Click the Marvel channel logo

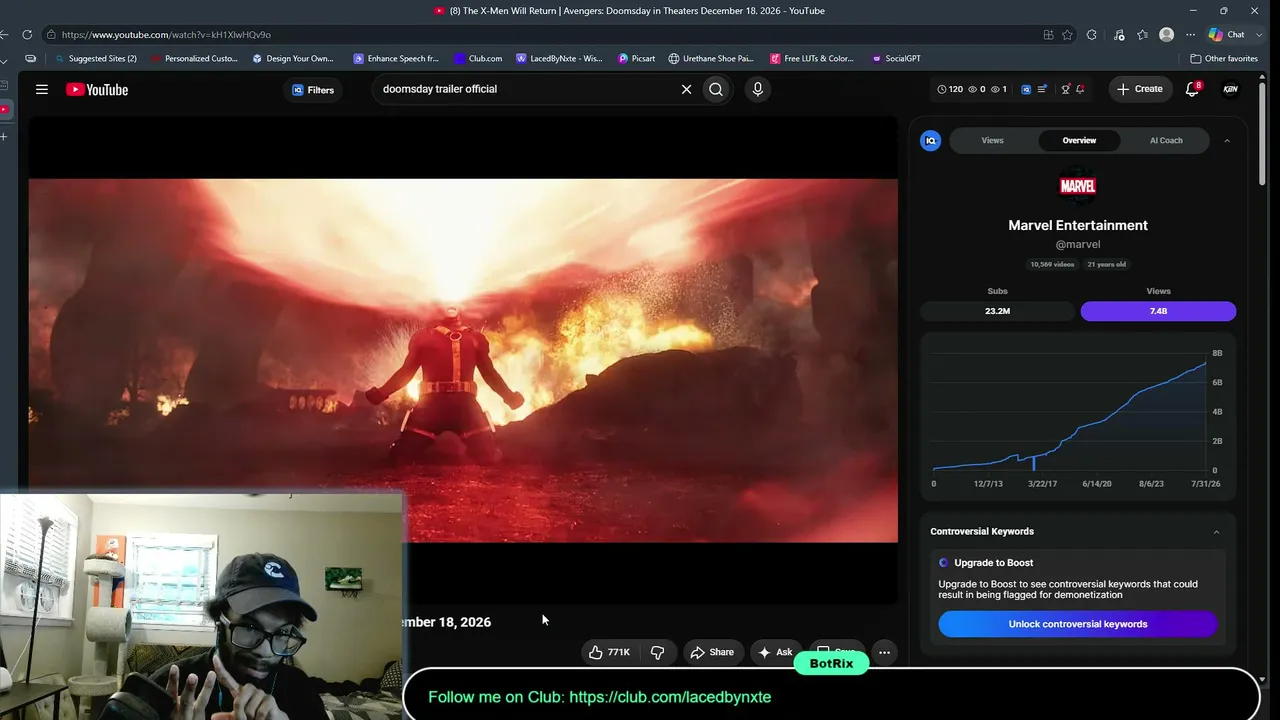pos(1078,186)
